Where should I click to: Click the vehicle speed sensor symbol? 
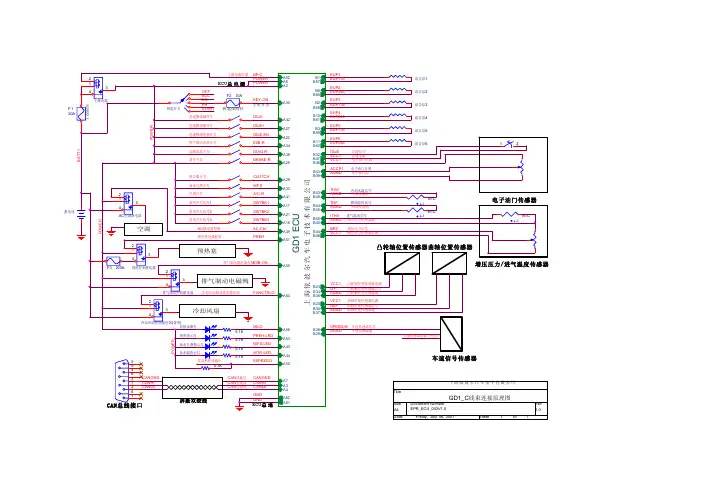pos(451,334)
